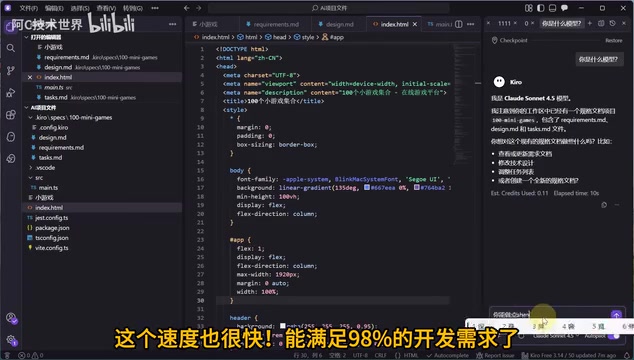
Task: Click the rgba white color swatch
Action: (283, 326)
